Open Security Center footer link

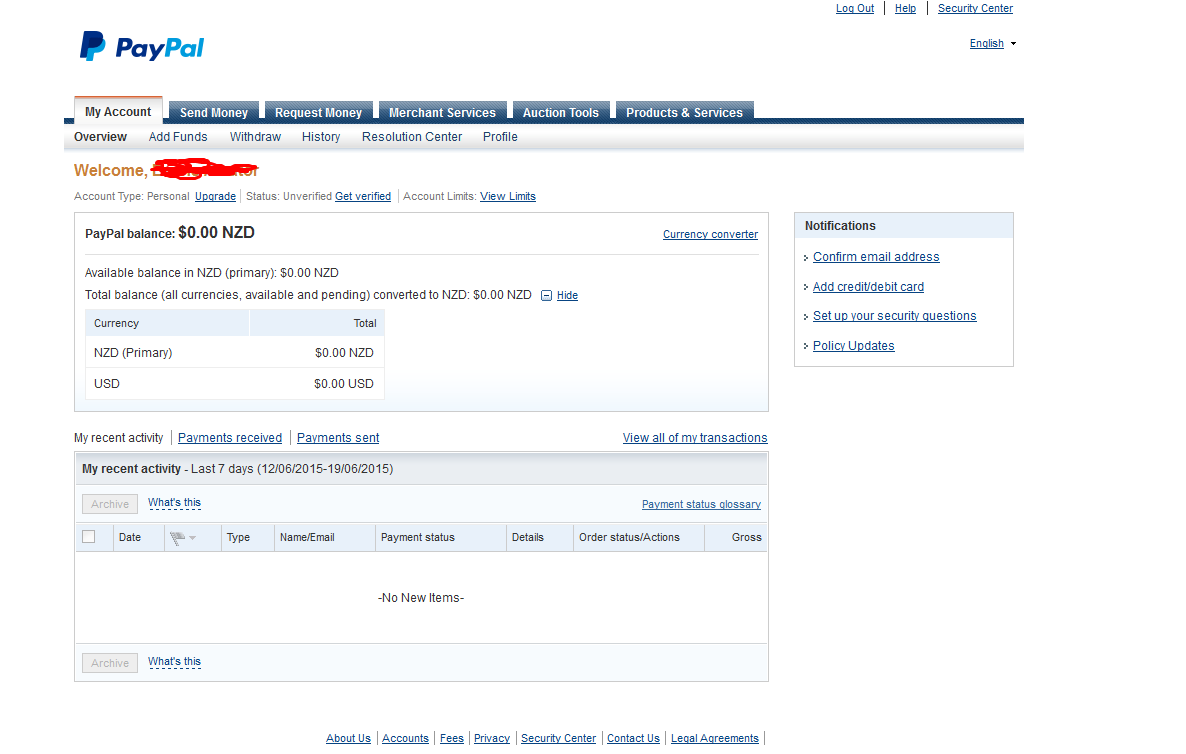pyautogui.click(x=558, y=739)
